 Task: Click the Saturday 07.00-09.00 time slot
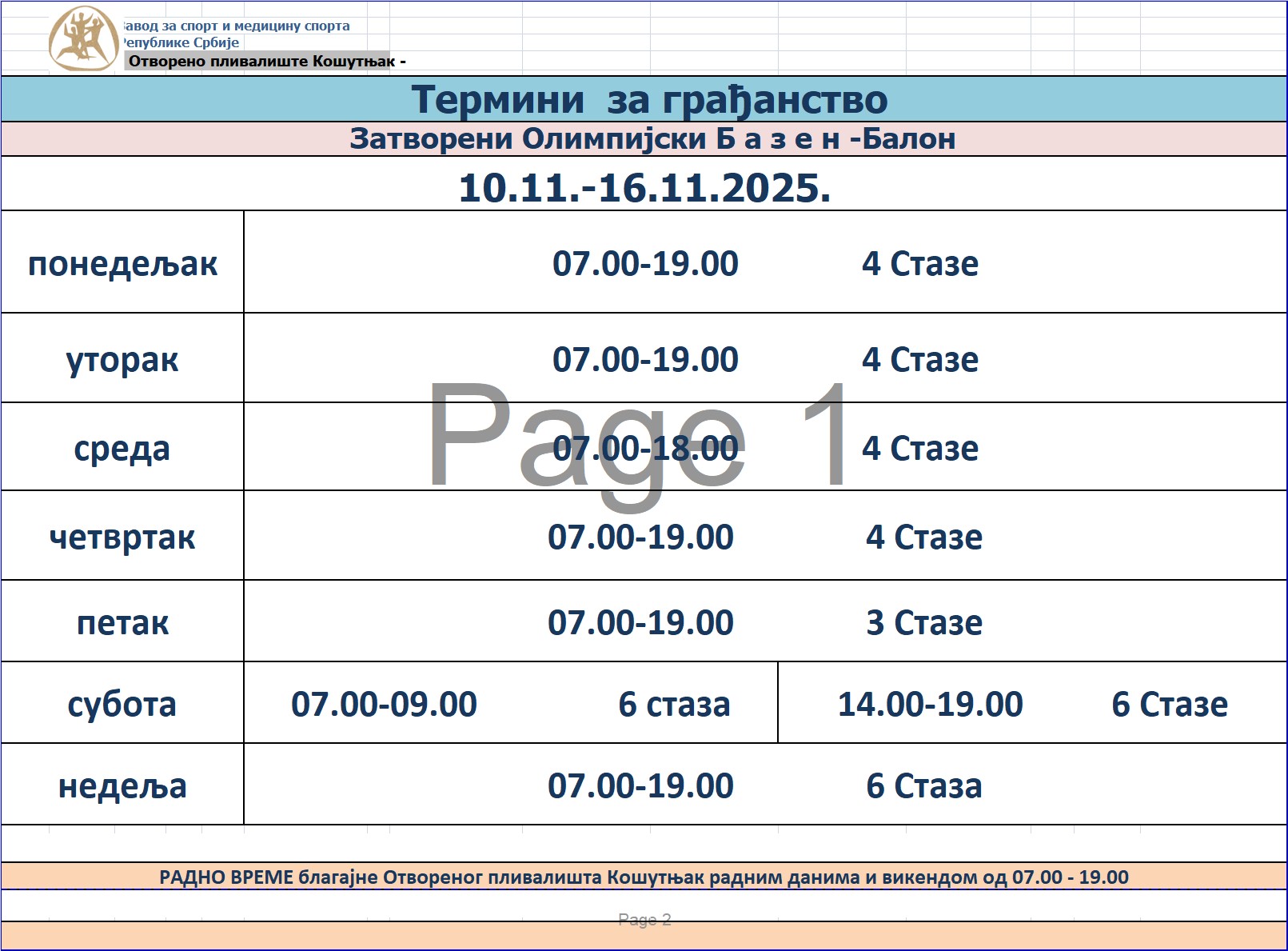point(384,705)
